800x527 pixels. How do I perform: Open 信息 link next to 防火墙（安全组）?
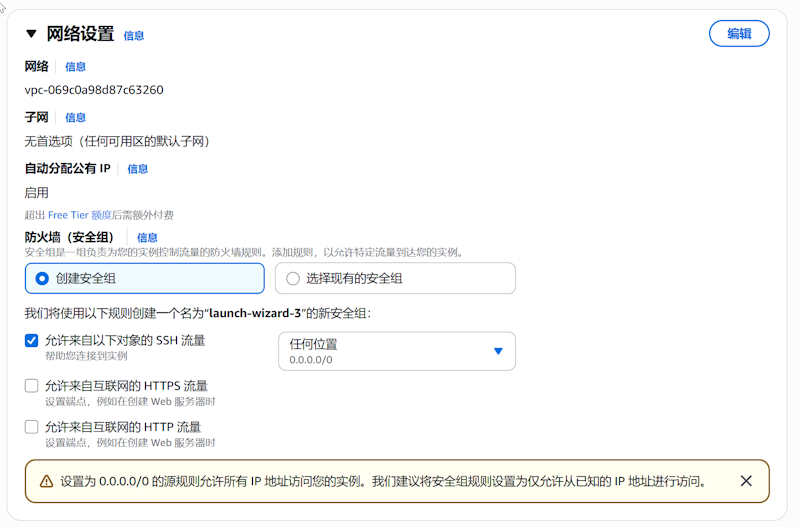click(x=147, y=238)
